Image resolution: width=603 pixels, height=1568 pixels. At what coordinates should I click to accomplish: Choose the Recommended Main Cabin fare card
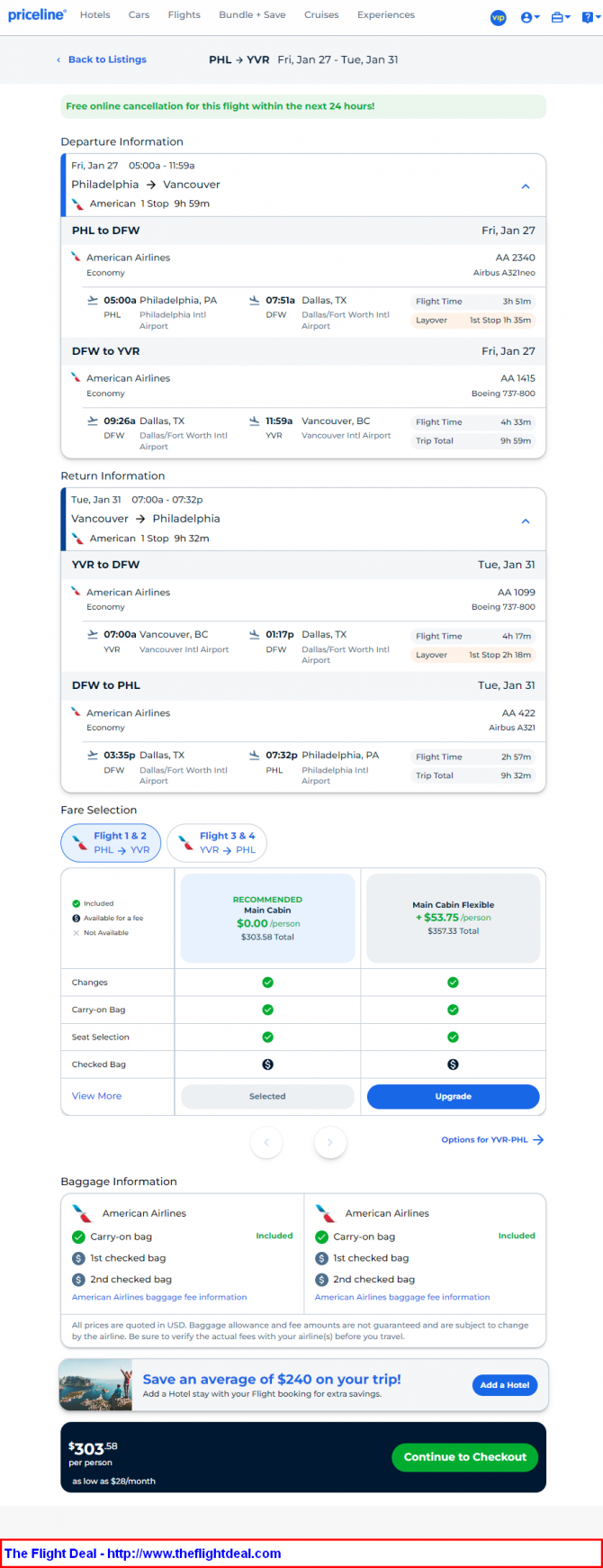267,918
